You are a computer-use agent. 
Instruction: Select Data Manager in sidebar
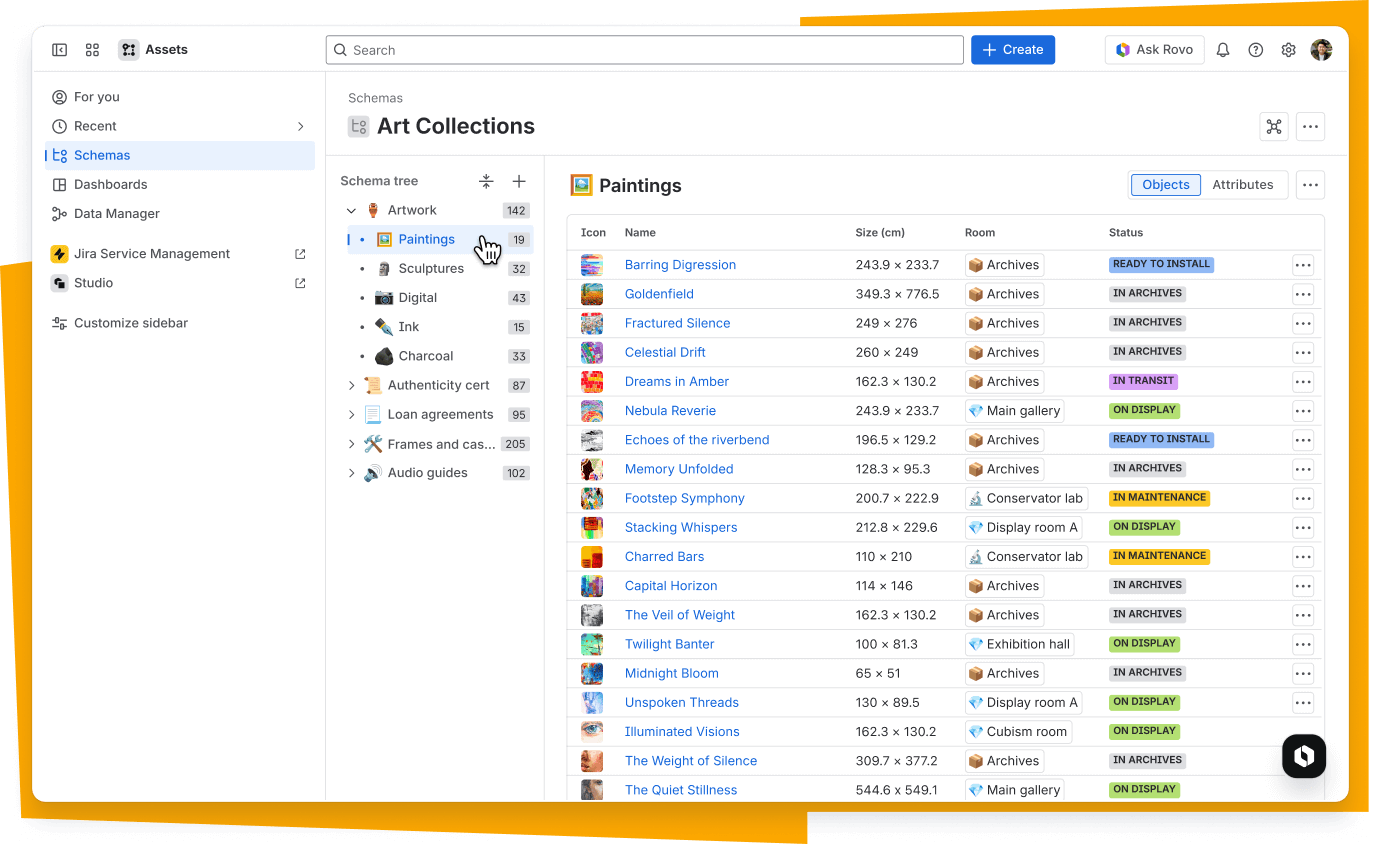pos(116,214)
